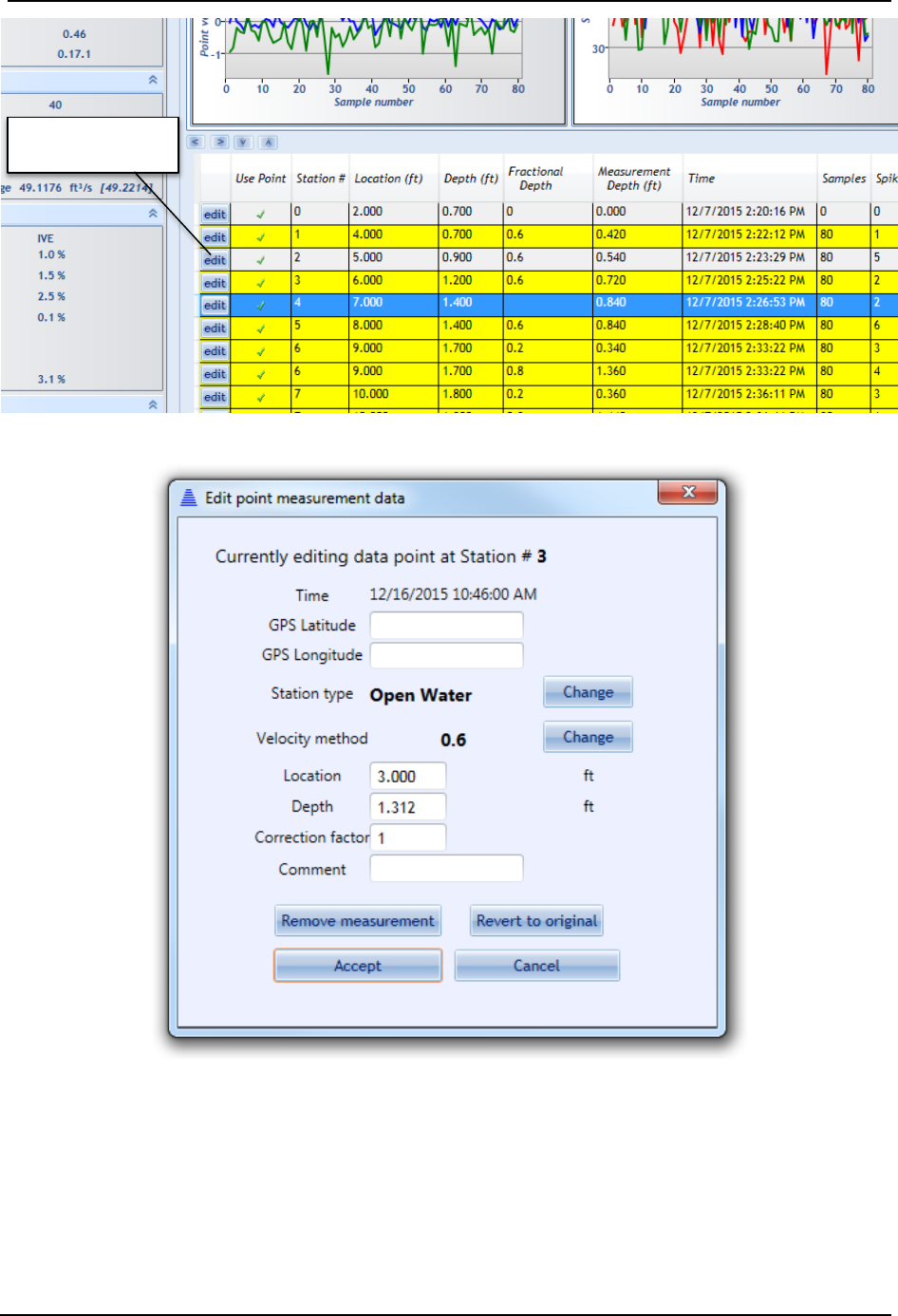Focus the GPS Longitude field
898x1316 pixels.
click(446, 655)
